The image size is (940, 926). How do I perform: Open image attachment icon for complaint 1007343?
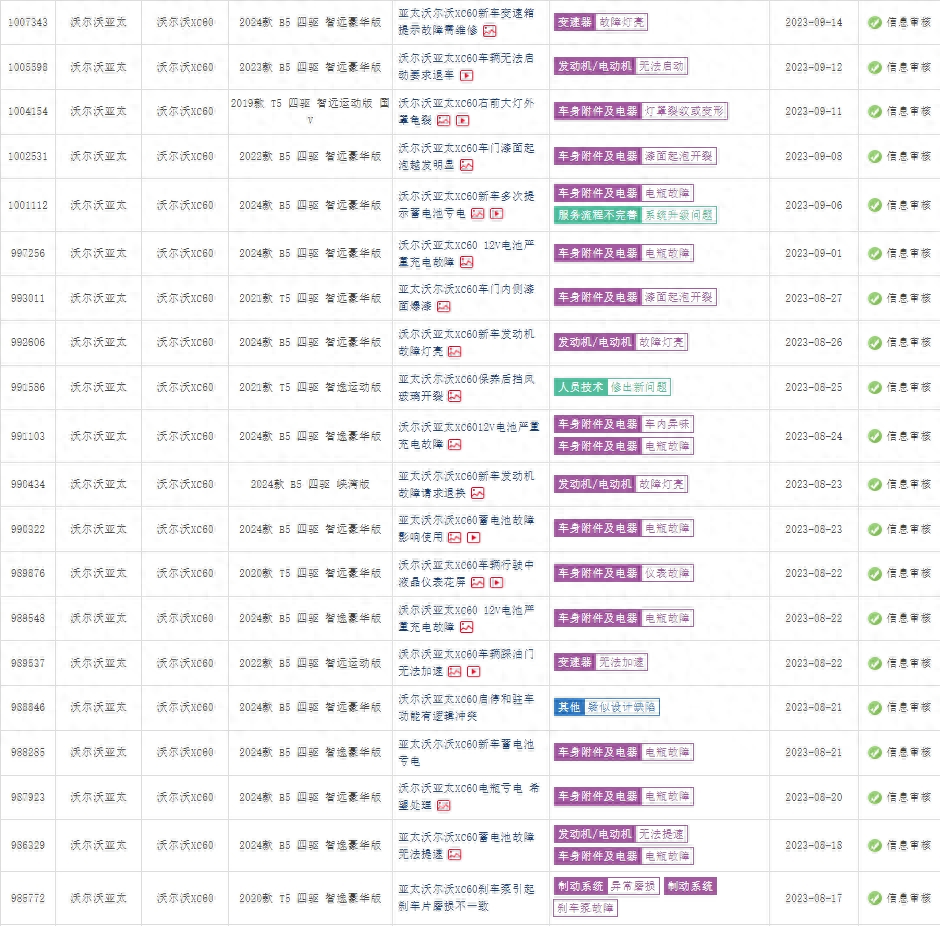(490, 31)
